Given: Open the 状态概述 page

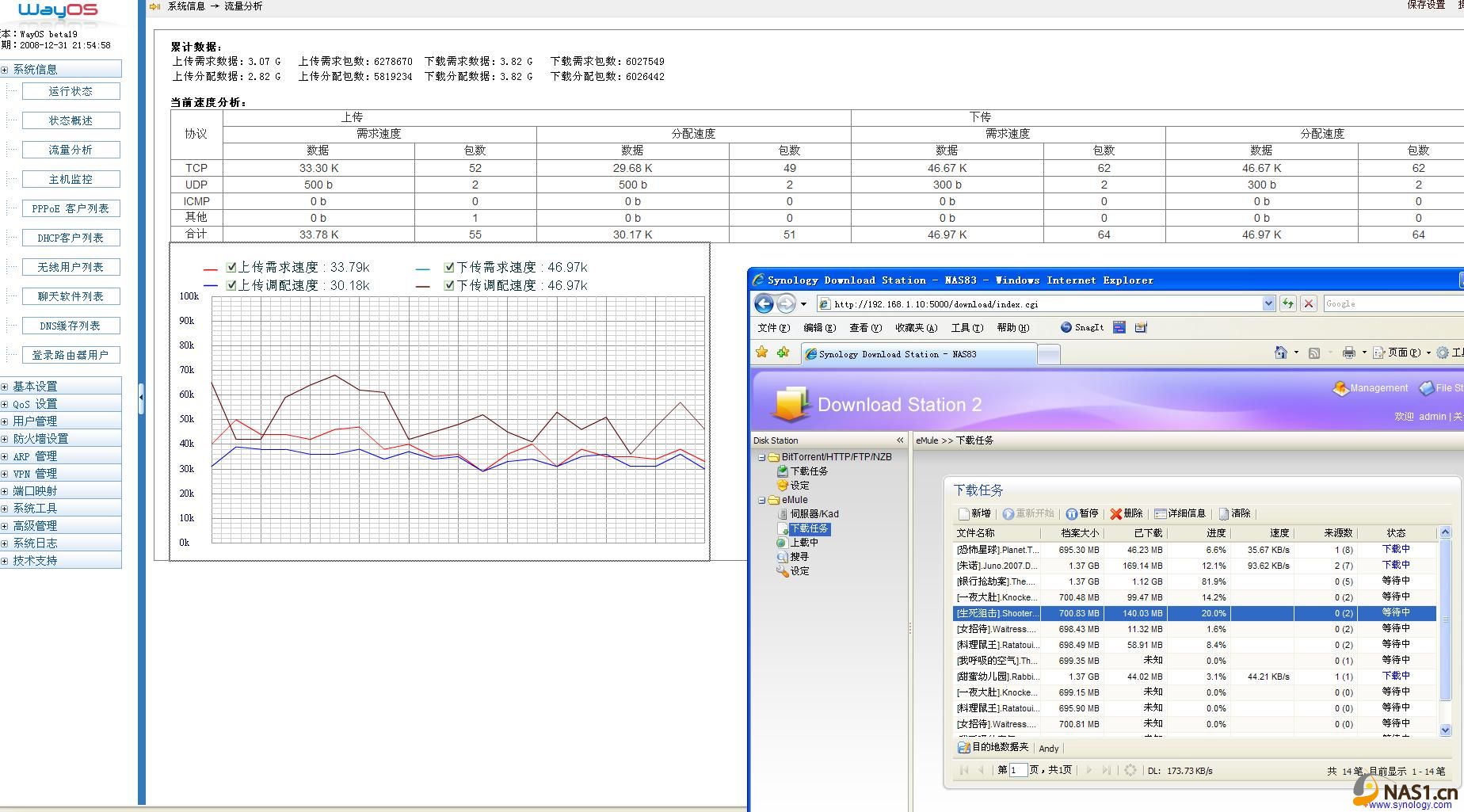Looking at the screenshot, I should point(71,120).
